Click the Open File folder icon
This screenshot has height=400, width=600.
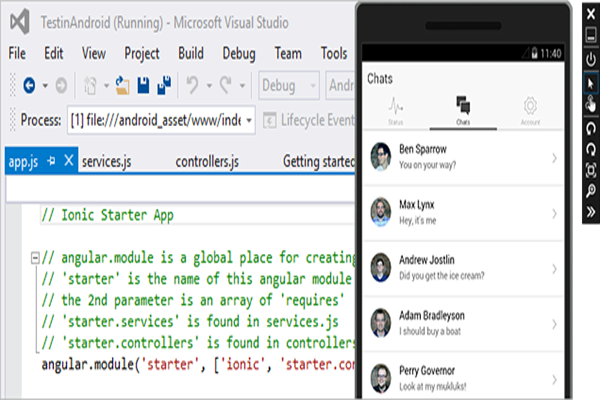point(122,85)
